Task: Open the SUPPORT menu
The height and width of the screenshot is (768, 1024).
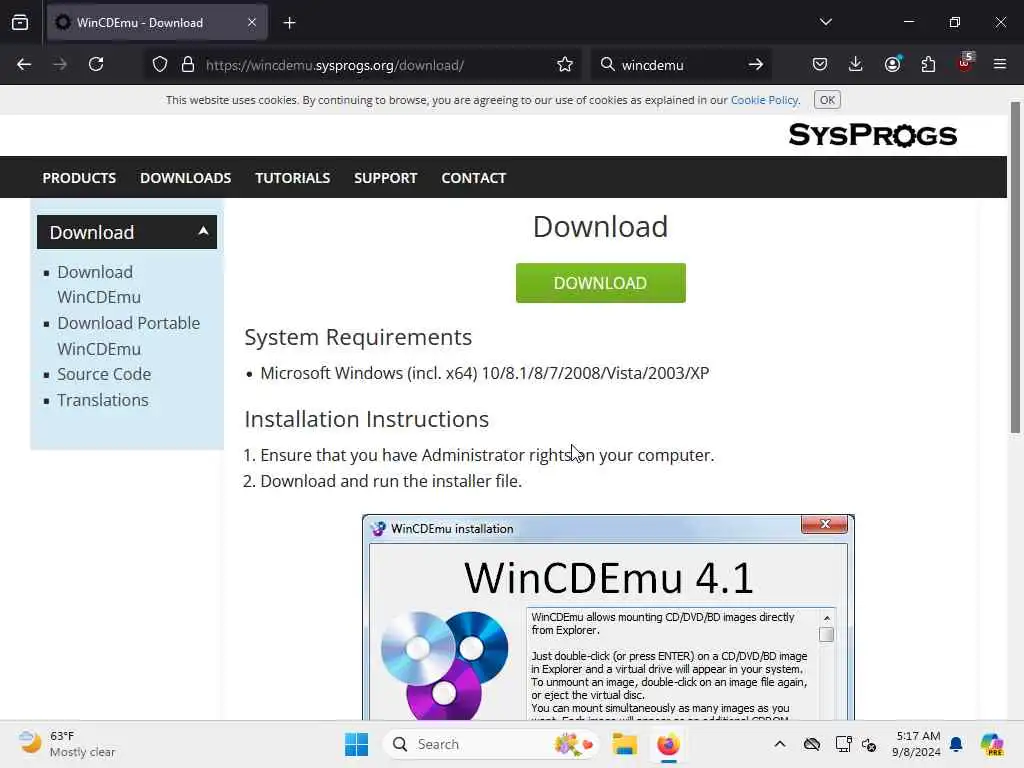Action: (385, 178)
